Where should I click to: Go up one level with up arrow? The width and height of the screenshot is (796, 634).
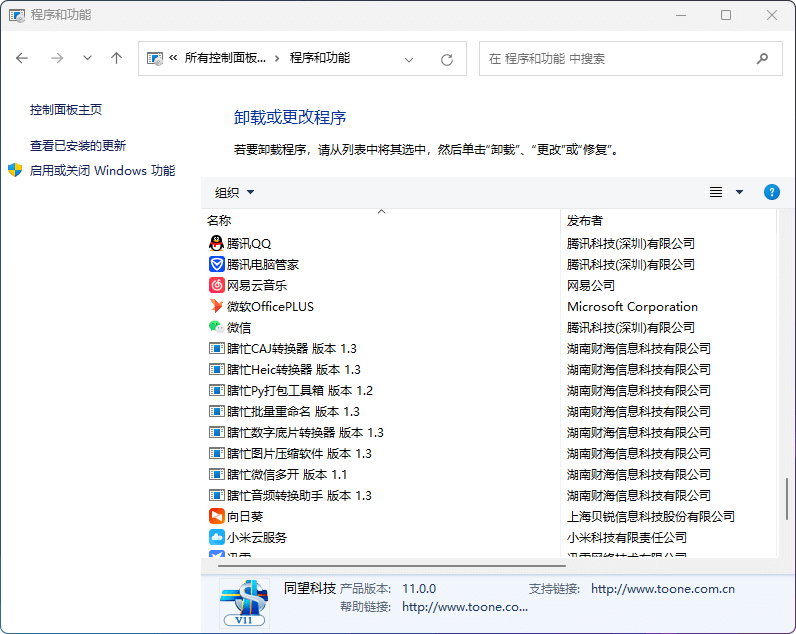click(116, 58)
